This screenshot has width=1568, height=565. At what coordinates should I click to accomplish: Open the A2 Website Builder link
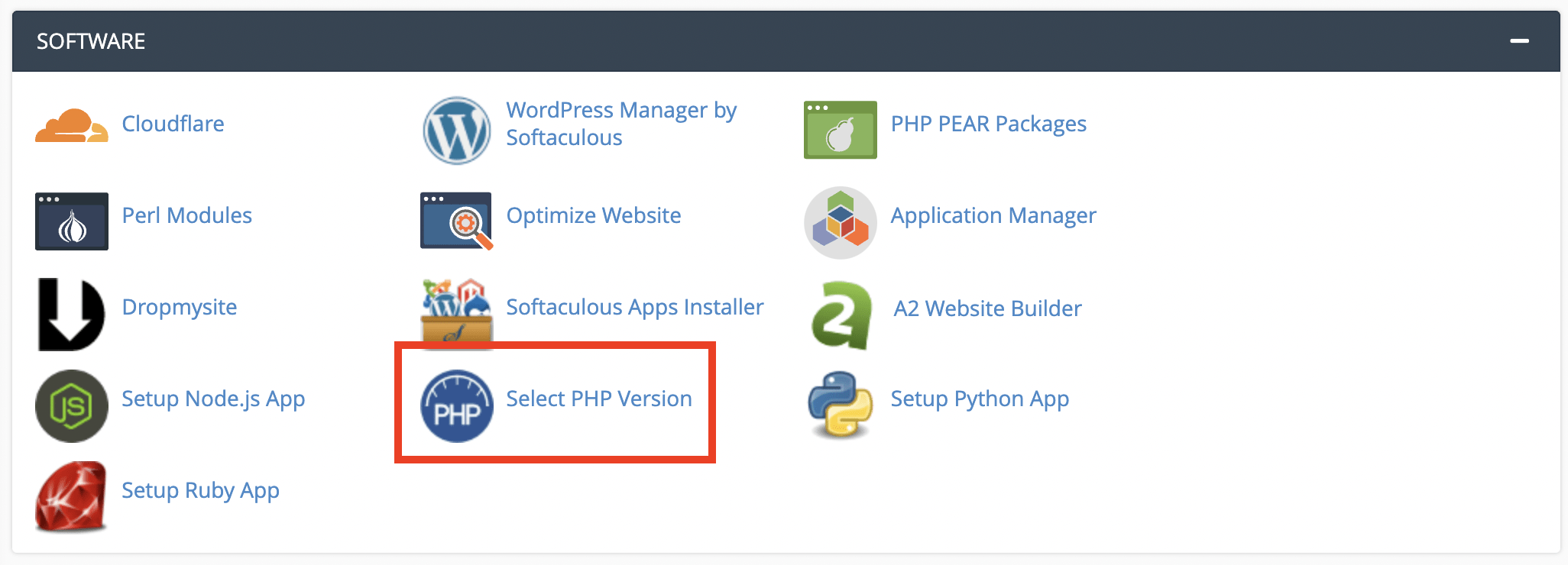(988, 308)
